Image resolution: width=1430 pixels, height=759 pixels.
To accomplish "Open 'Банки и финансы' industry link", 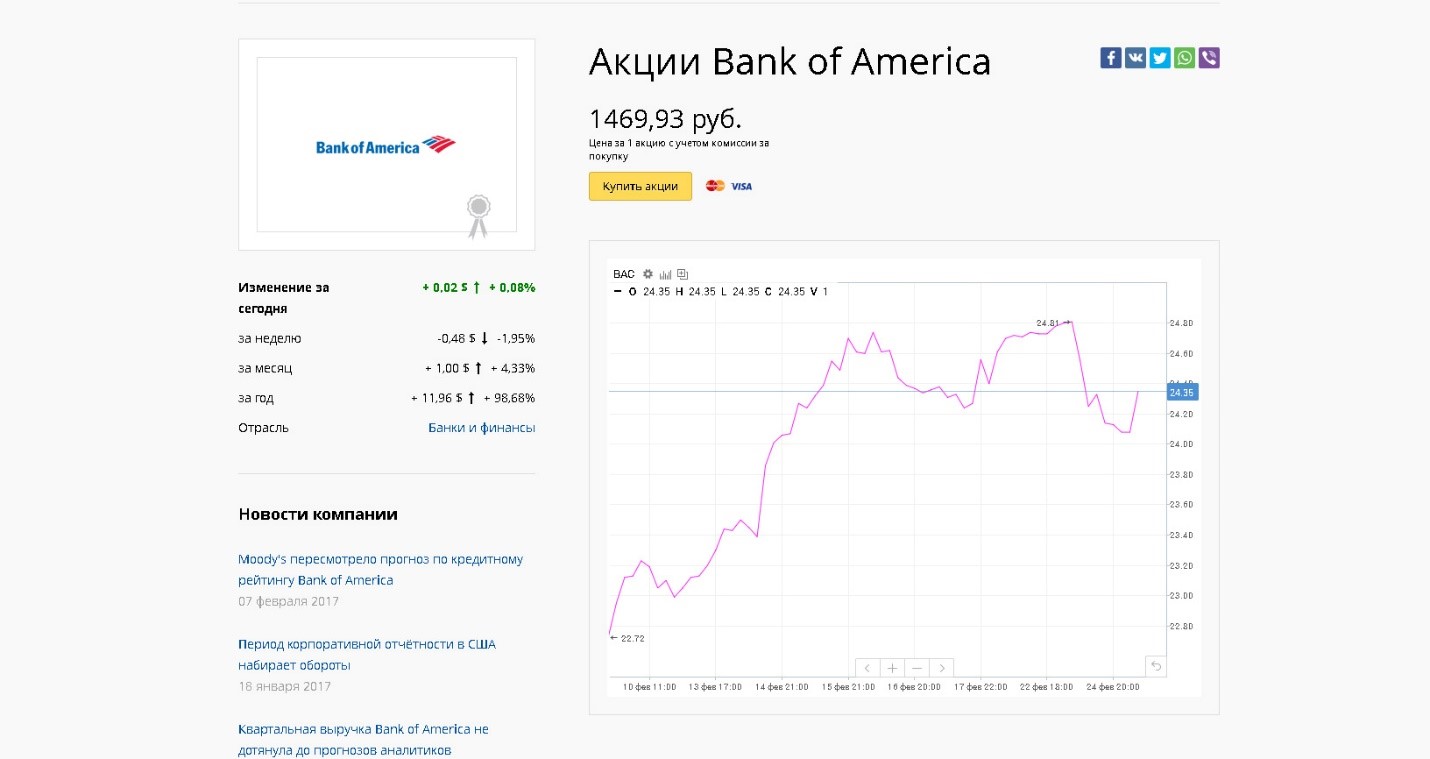I will pyautogui.click(x=481, y=428).
